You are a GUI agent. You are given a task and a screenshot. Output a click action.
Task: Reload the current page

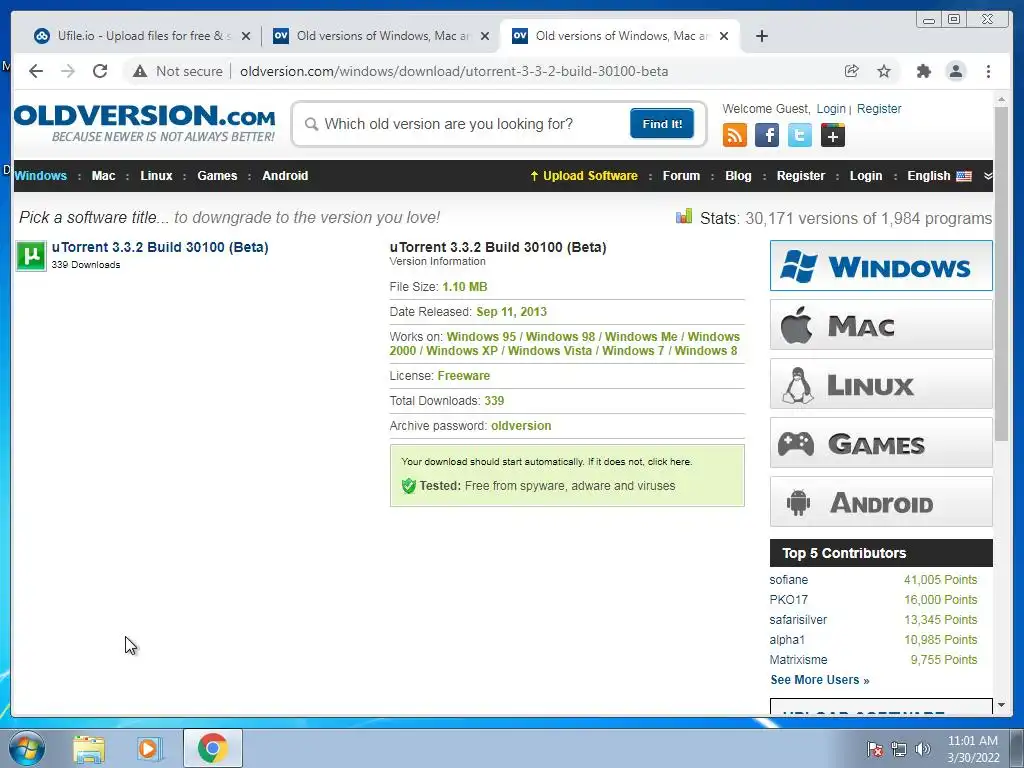(x=100, y=71)
